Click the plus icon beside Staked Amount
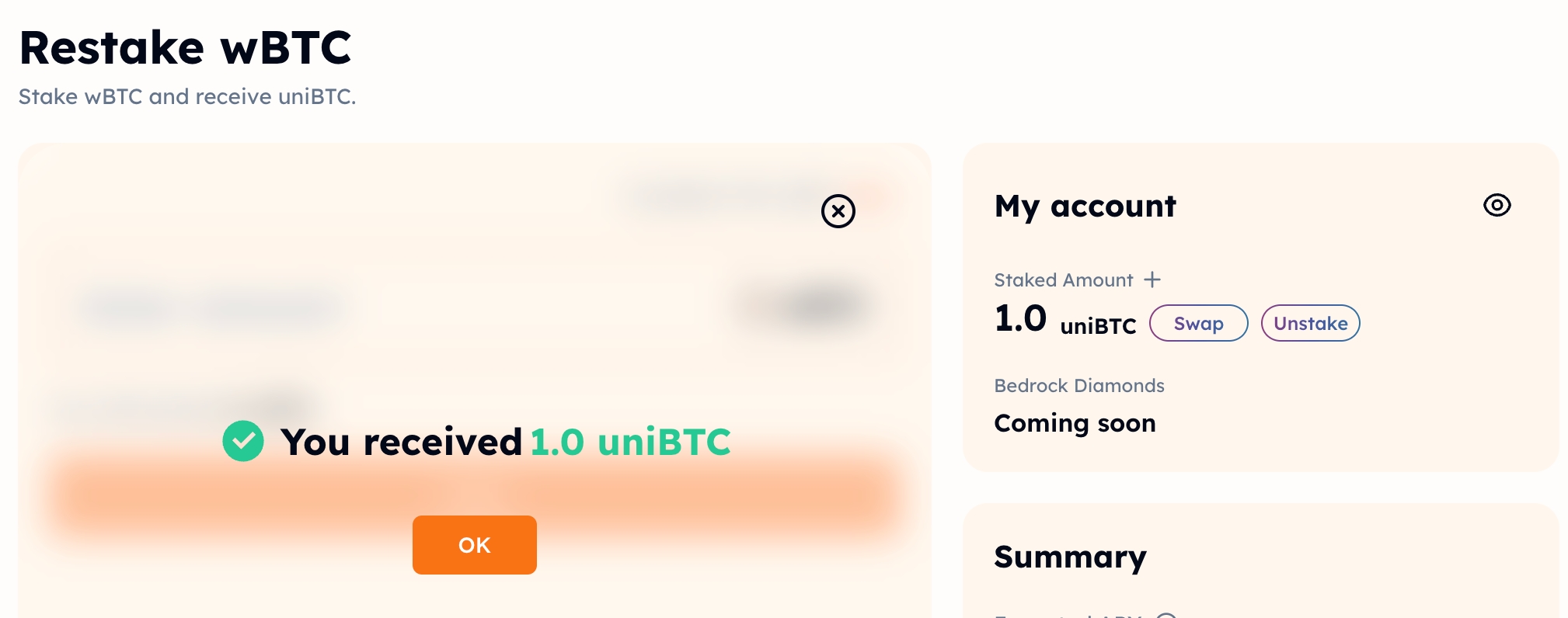Screen dimensions: 1568x618 [x=1152, y=279]
